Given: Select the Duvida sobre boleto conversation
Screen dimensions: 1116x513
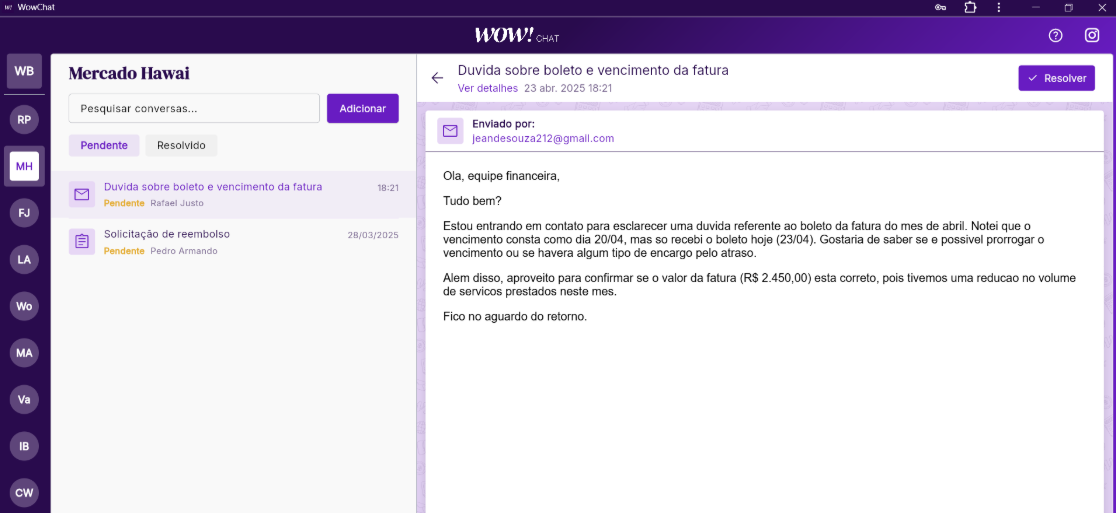Looking at the screenshot, I should (x=233, y=194).
